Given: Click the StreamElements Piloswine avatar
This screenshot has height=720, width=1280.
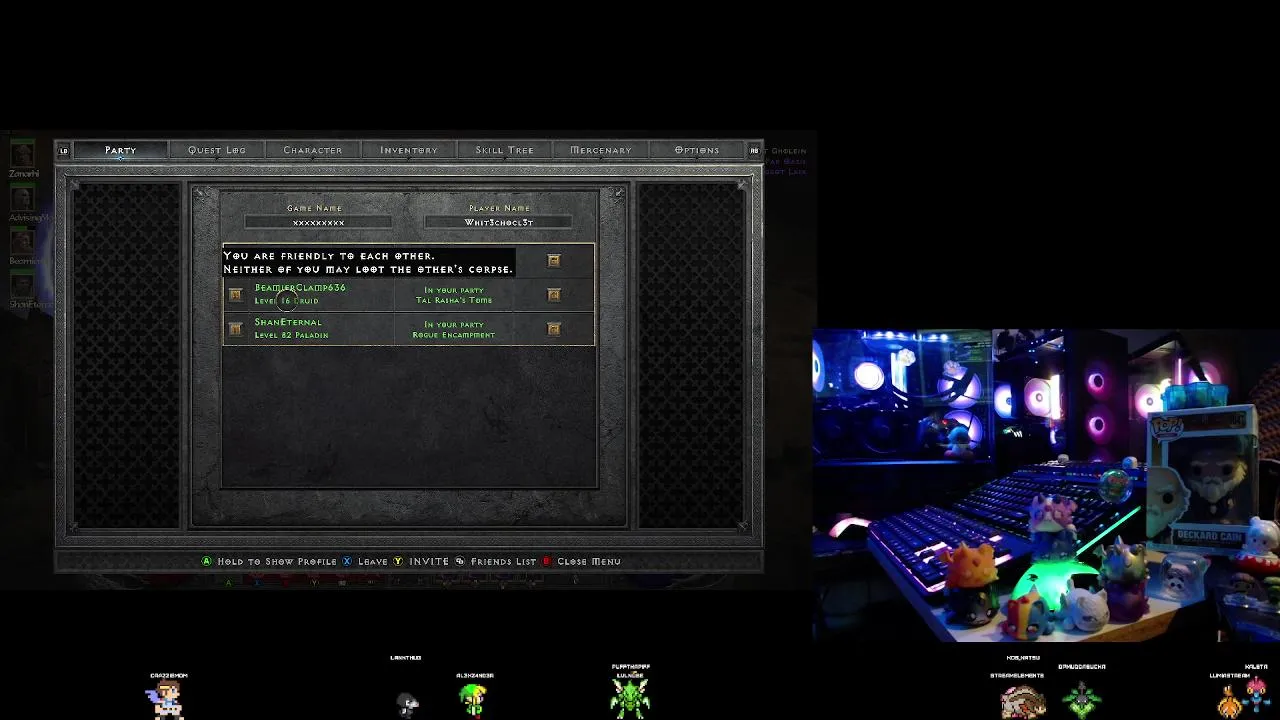Looking at the screenshot, I should click(x=1022, y=701).
